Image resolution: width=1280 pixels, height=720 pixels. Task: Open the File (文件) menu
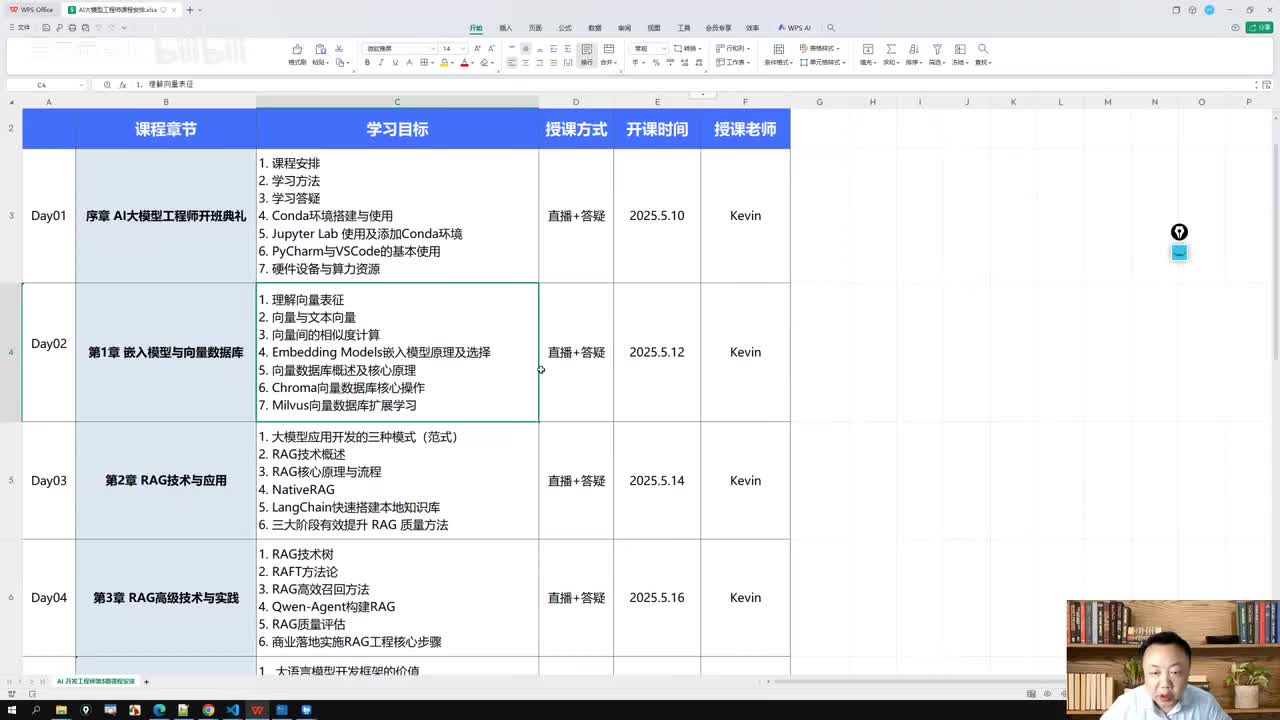click(x=19, y=28)
